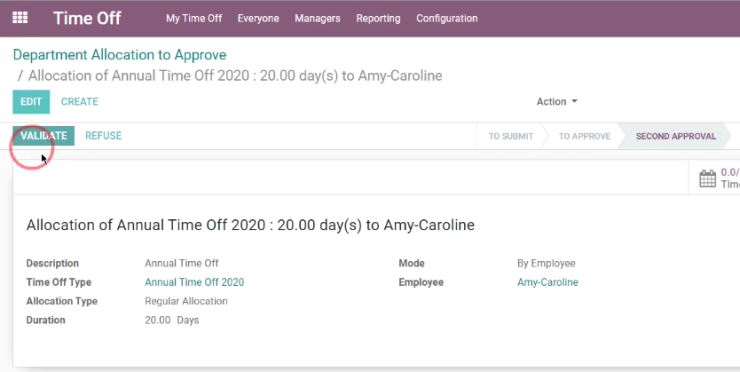Open the Managers menu

(x=317, y=18)
